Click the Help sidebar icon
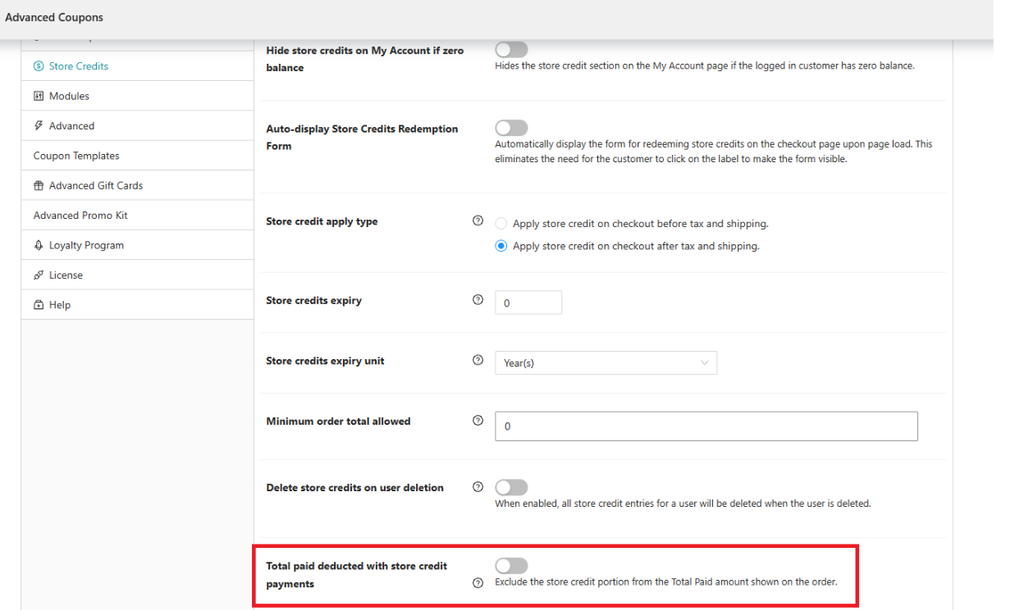This screenshot has height=610, width=1024. point(39,305)
